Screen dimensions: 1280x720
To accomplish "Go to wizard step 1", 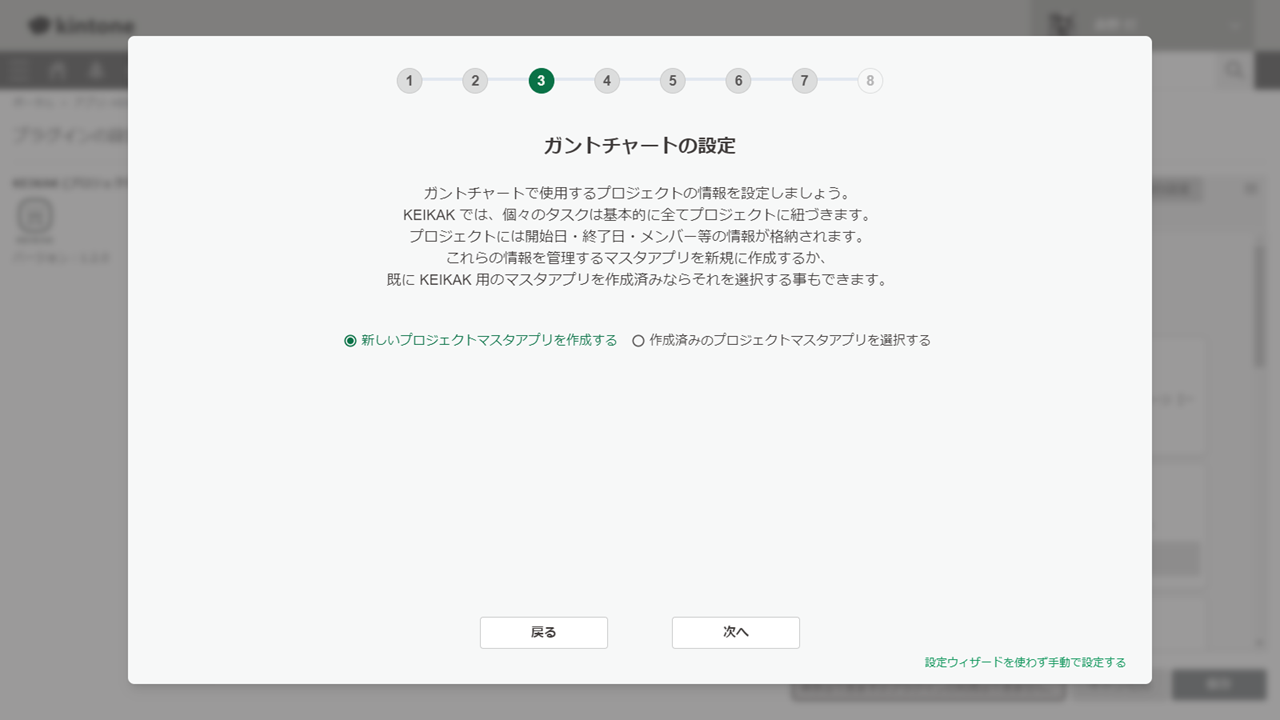I will (x=409, y=81).
